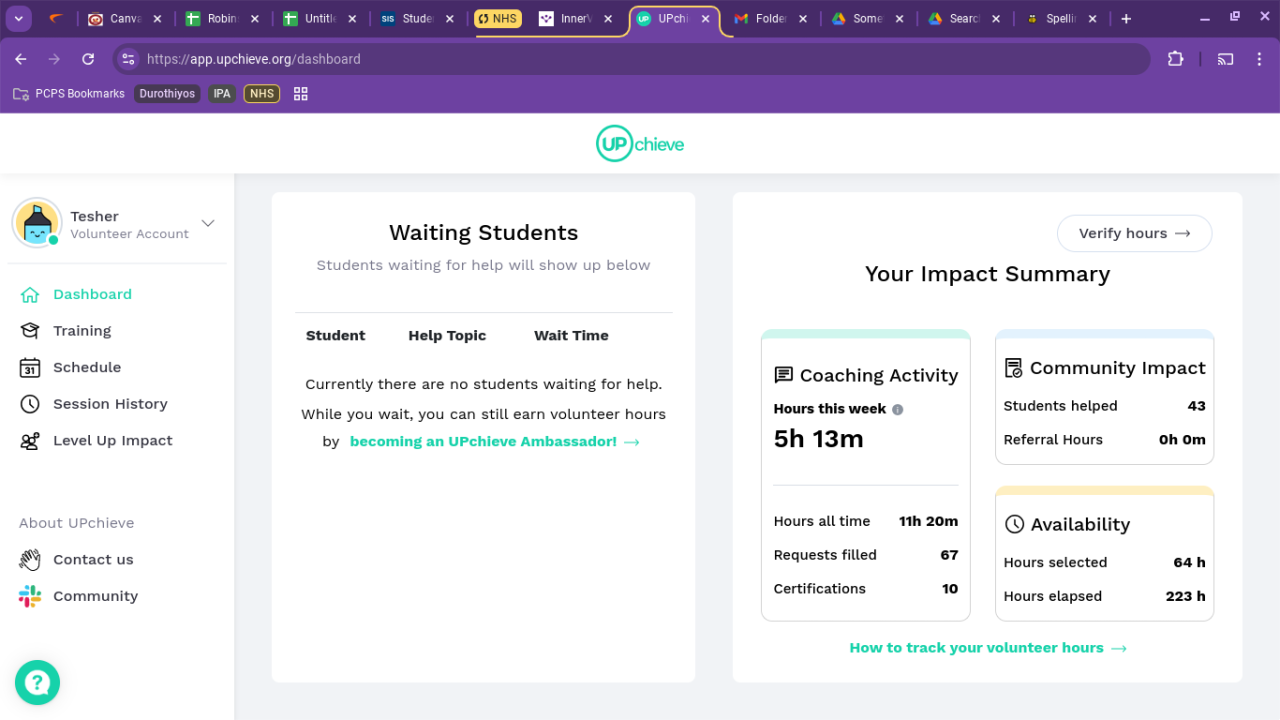This screenshot has width=1280, height=720.
Task: Click the Coaching Activity chat icon
Action: coord(784,375)
